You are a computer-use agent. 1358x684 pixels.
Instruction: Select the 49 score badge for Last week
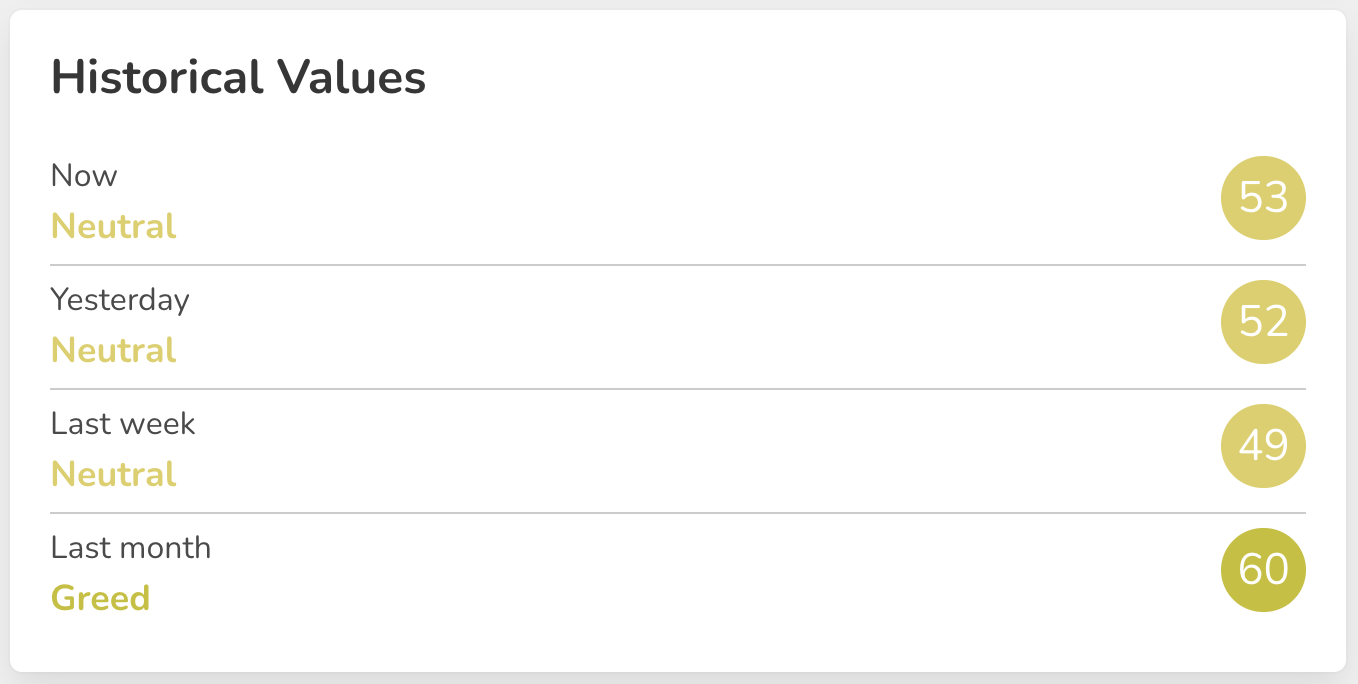click(x=1263, y=446)
